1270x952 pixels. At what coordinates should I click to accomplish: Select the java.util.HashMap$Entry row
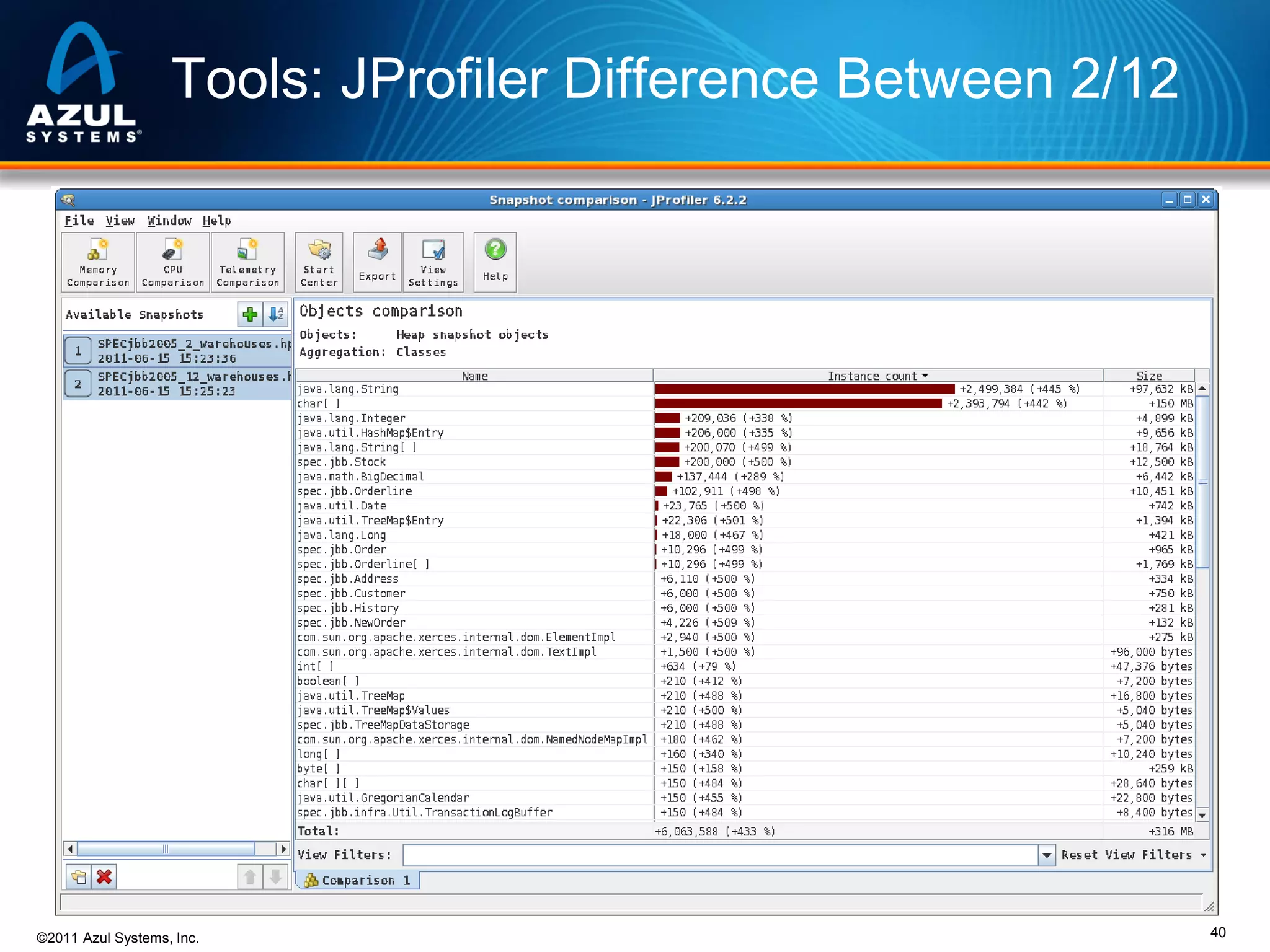pos(745,433)
